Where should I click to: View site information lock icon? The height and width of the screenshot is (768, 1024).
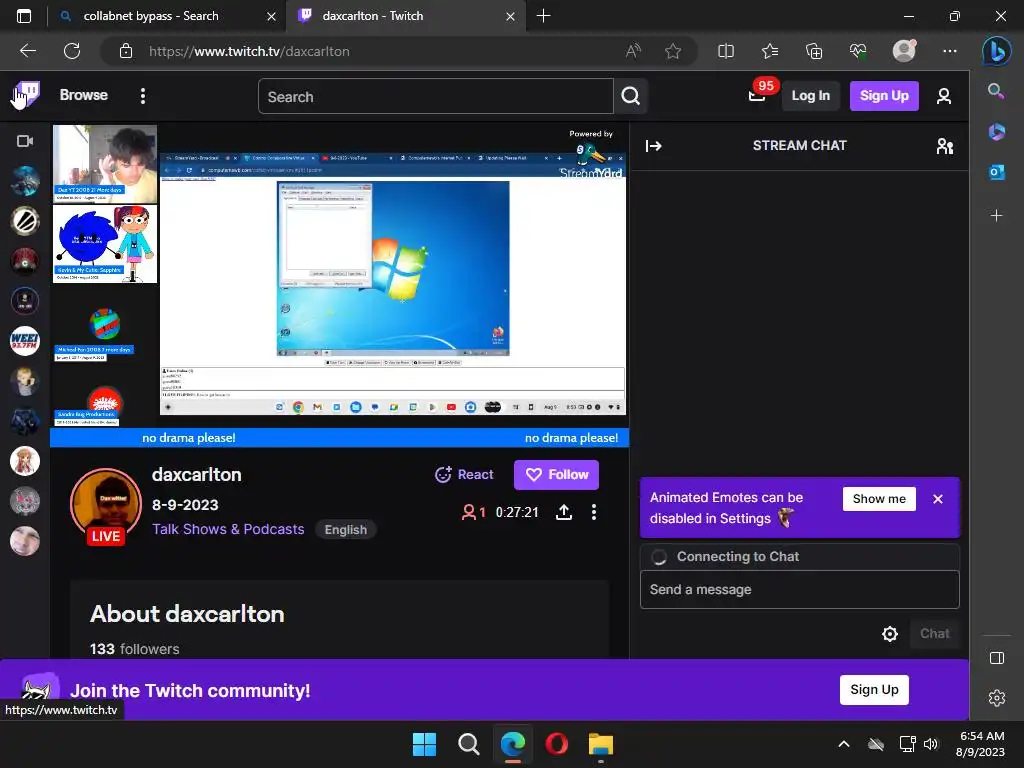point(126,51)
